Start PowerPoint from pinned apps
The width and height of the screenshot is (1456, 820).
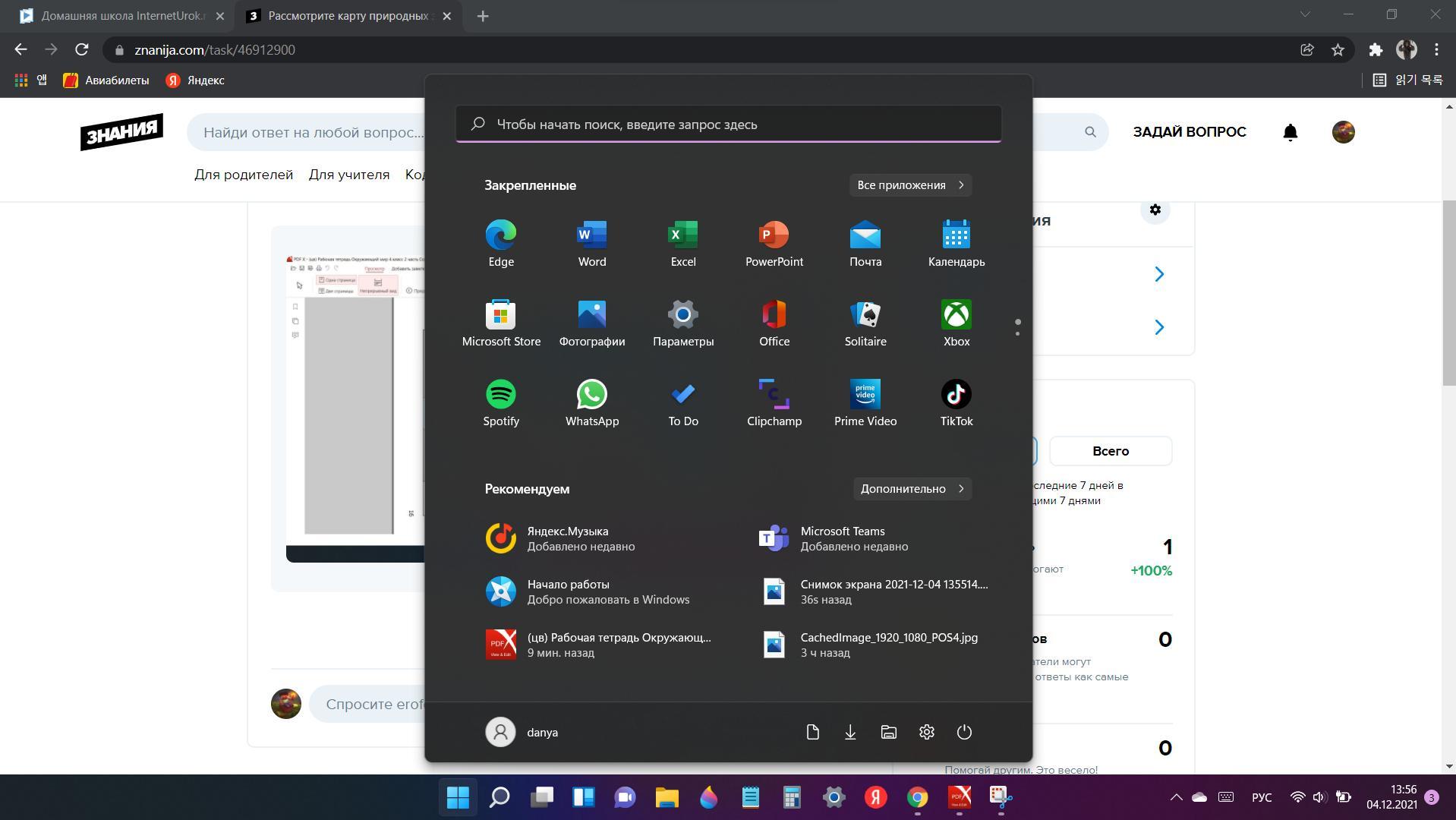(x=774, y=244)
